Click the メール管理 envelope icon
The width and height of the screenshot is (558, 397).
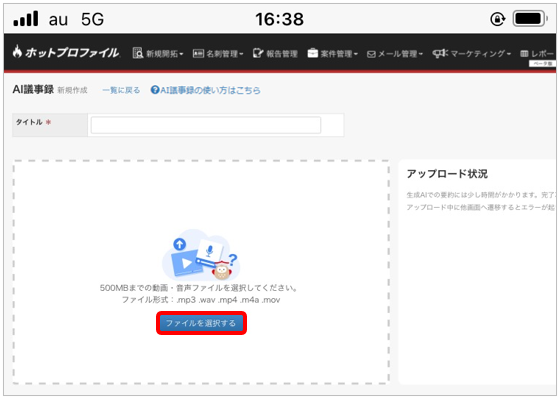click(371, 54)
